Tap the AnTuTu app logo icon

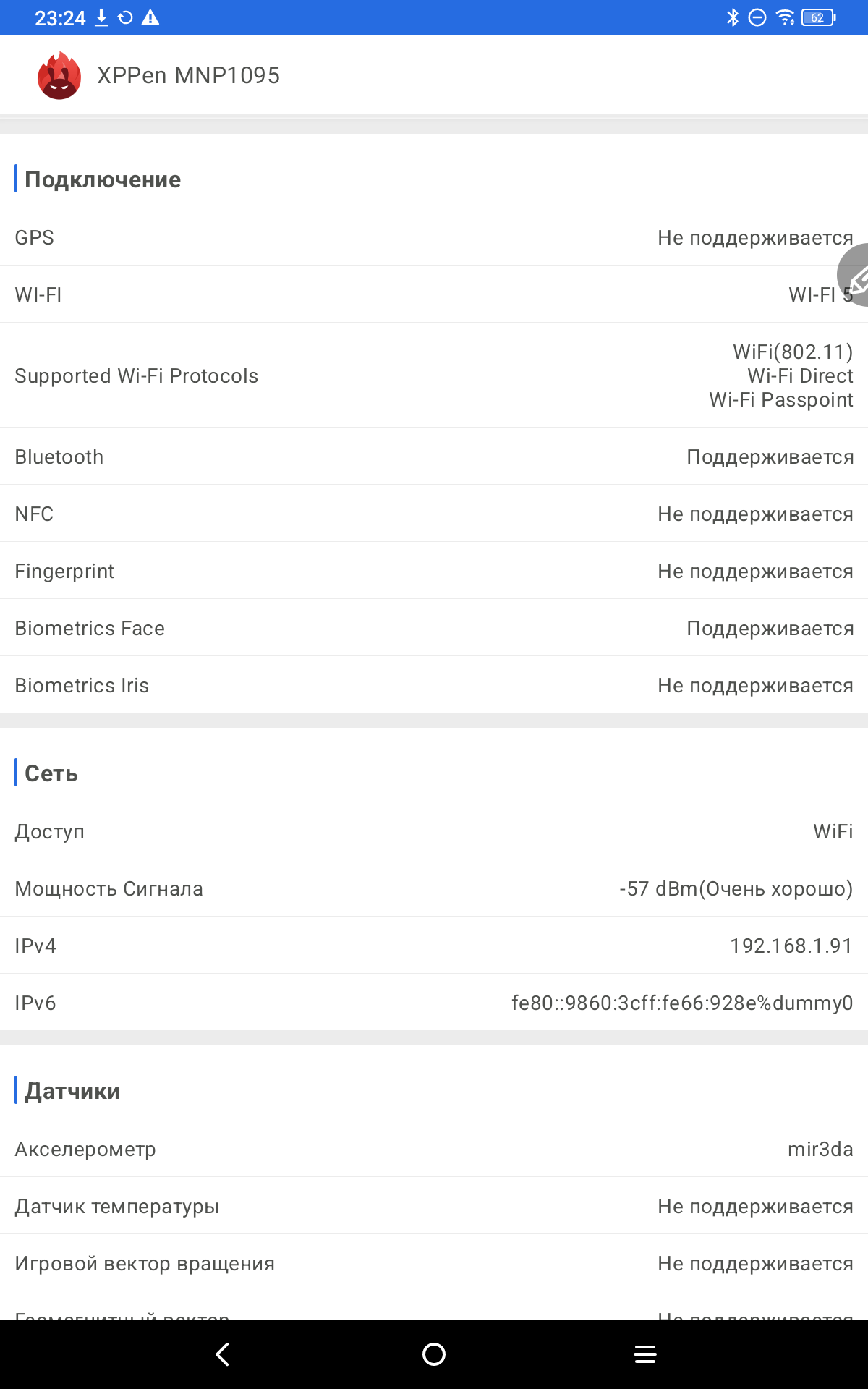59,75
